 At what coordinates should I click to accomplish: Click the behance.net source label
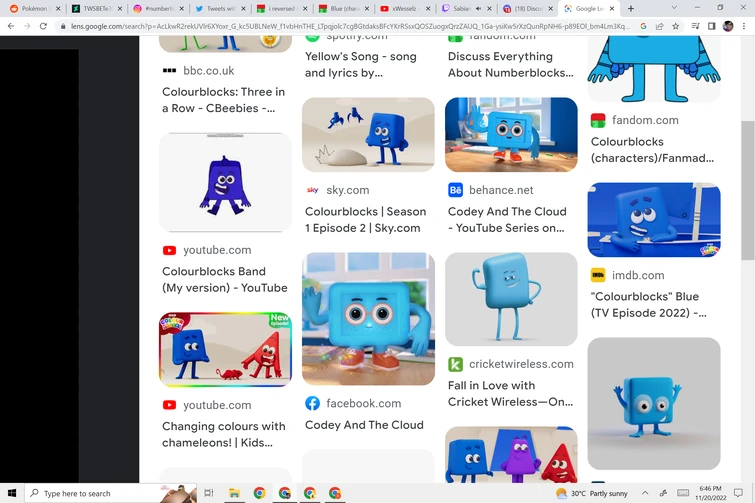tap(501, 190)
